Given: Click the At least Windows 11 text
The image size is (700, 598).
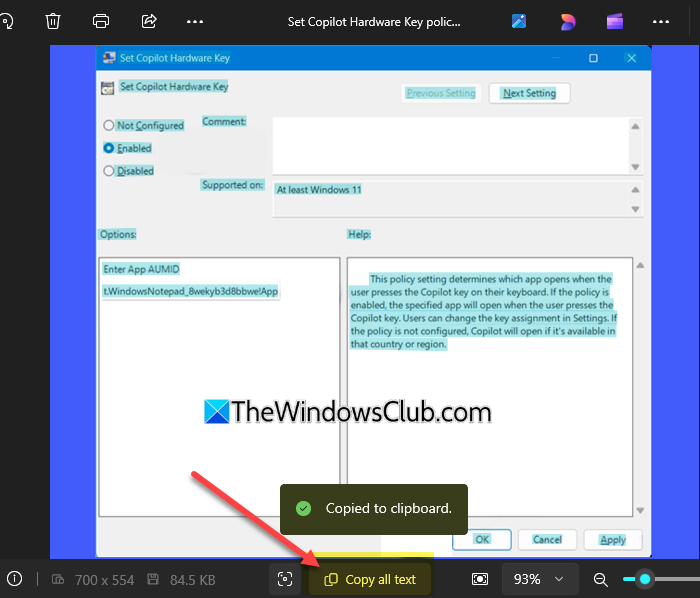Looking at the screenshot, I should pos(319,190).
